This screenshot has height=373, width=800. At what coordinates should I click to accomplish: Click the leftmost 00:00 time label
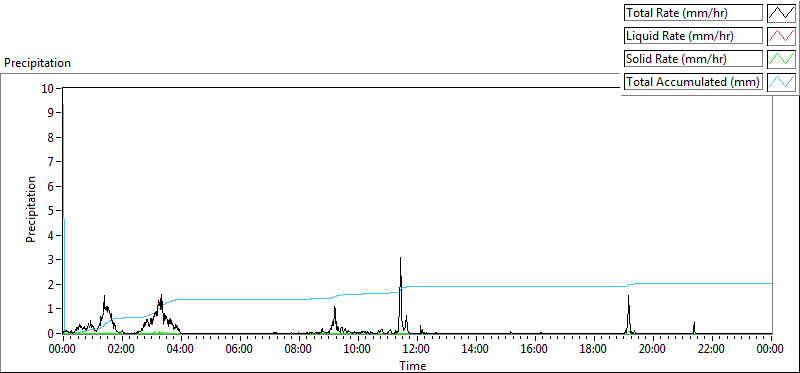tap(63, 350)
